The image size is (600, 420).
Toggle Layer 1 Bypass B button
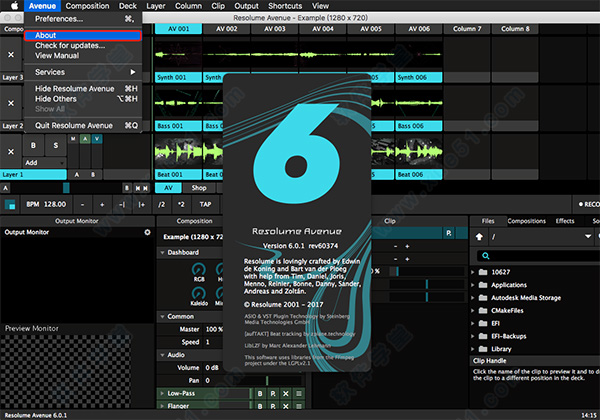33,145
